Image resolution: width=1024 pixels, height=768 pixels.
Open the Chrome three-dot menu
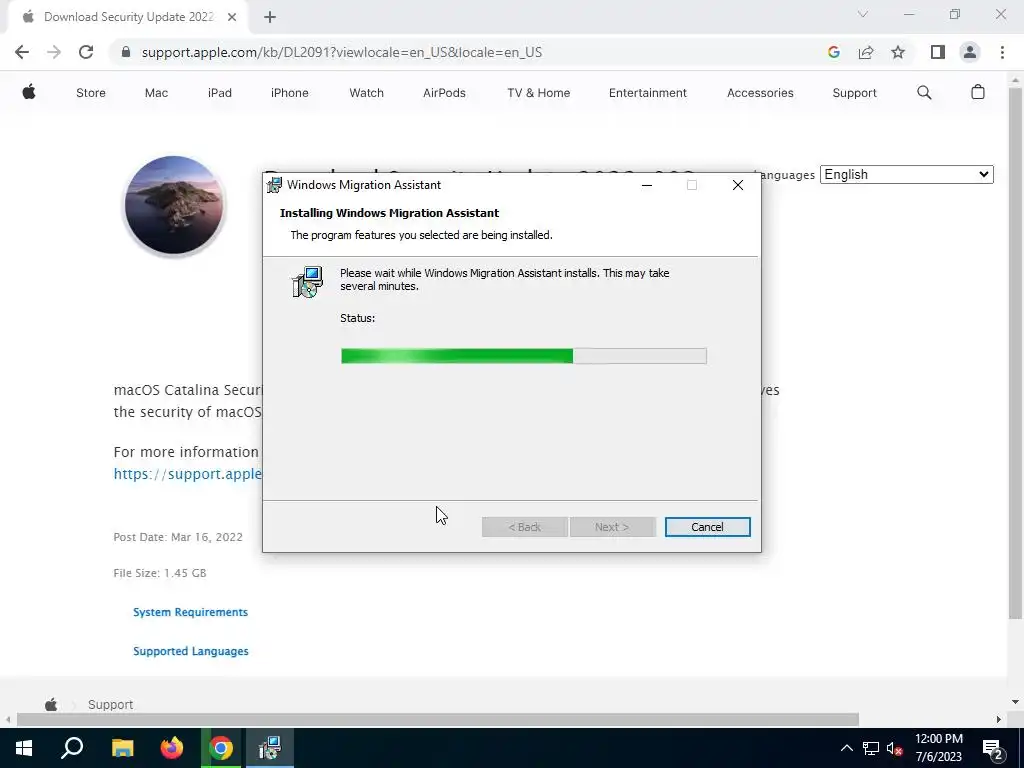coord(1002,52)
